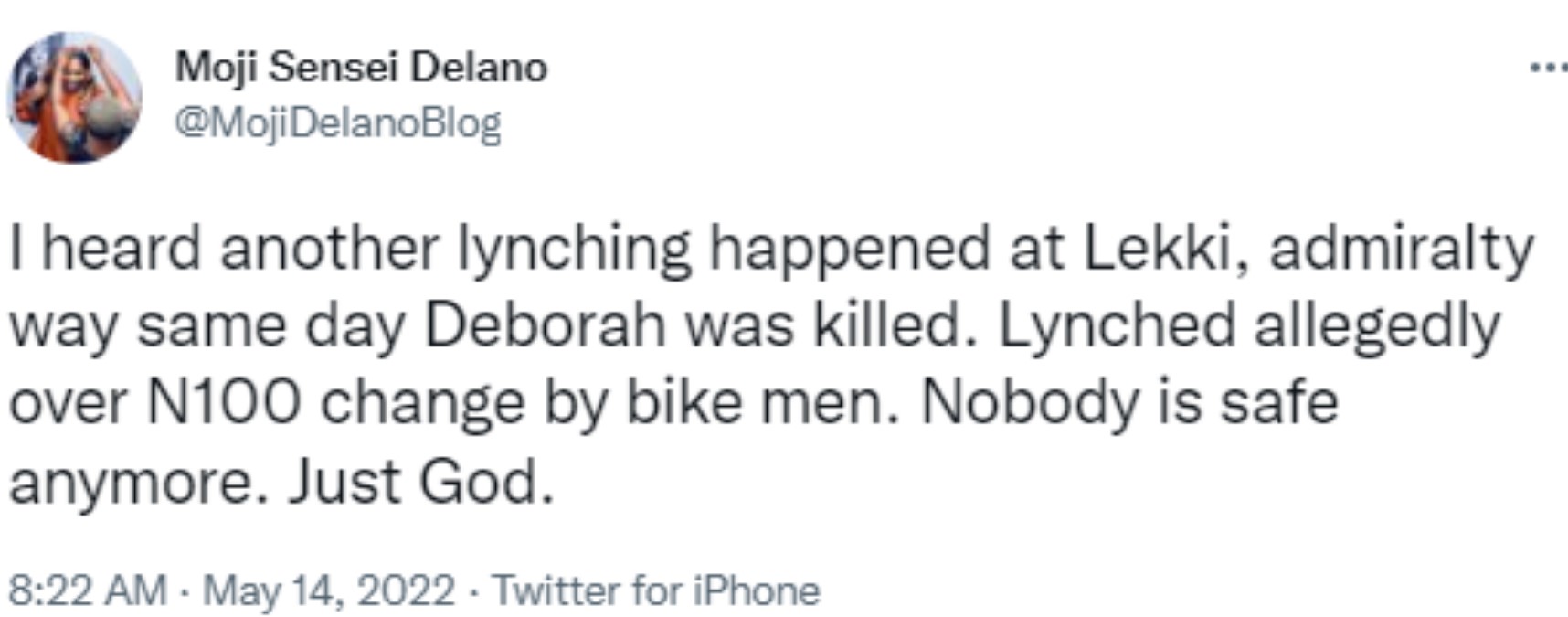Open the Moji Sensei Delano display name

click(x=361, y=68)
